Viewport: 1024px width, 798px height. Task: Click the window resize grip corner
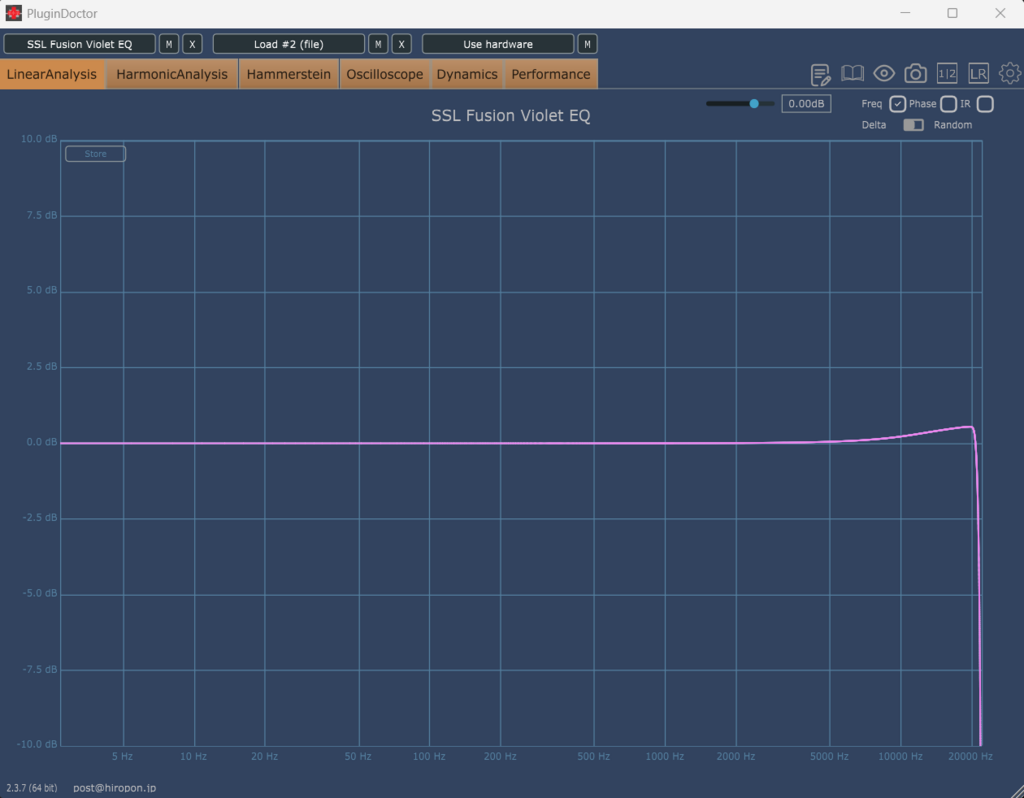coord(1016,790)
